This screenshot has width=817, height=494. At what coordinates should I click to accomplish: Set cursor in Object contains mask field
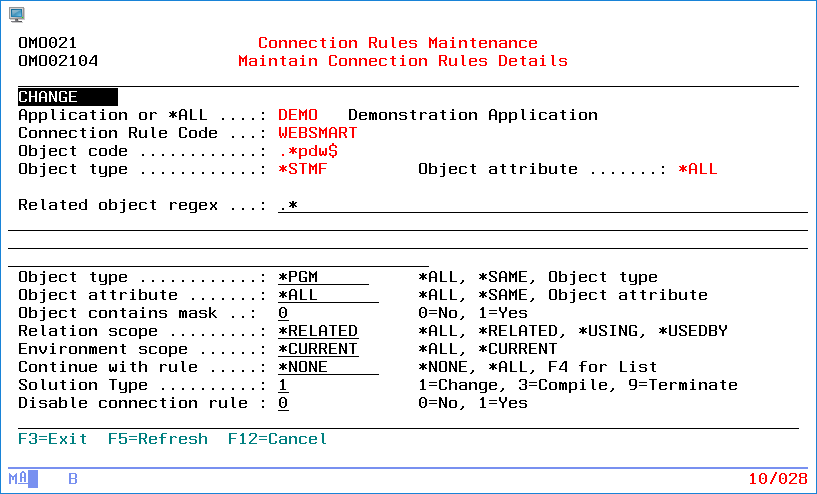coord(284,313)
